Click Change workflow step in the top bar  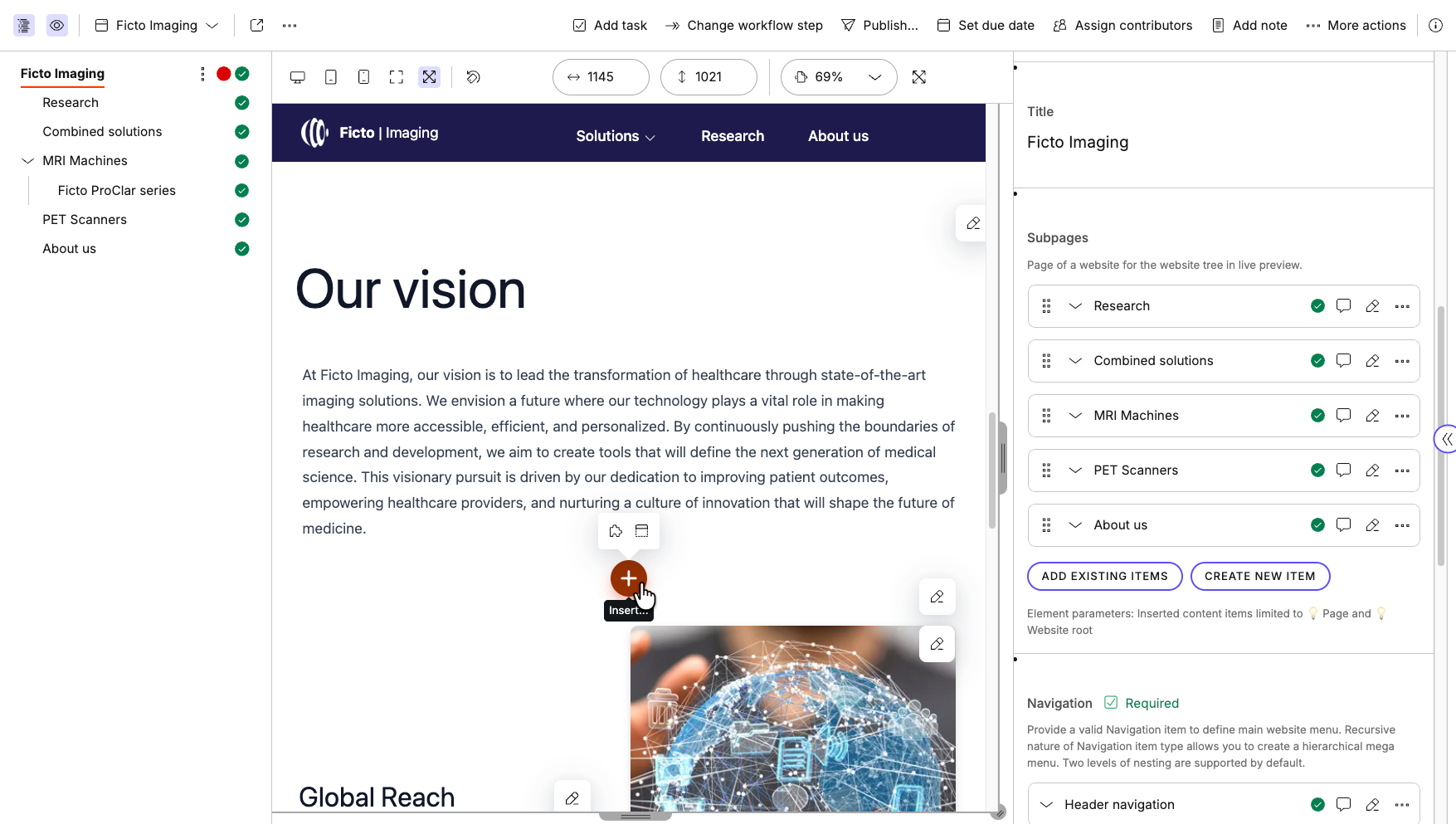coord(743,25)
